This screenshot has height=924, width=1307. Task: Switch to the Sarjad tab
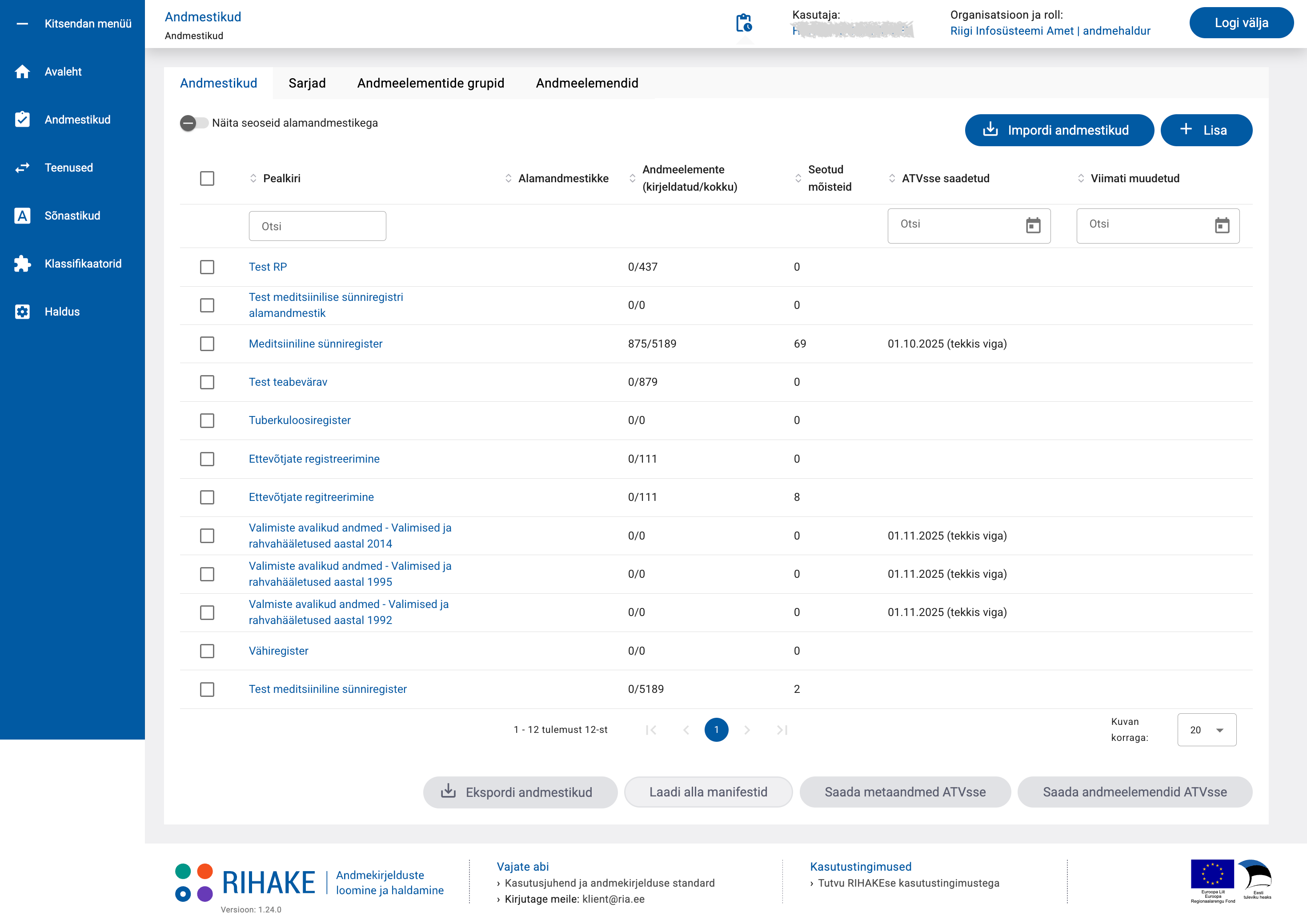coord(307,83)
